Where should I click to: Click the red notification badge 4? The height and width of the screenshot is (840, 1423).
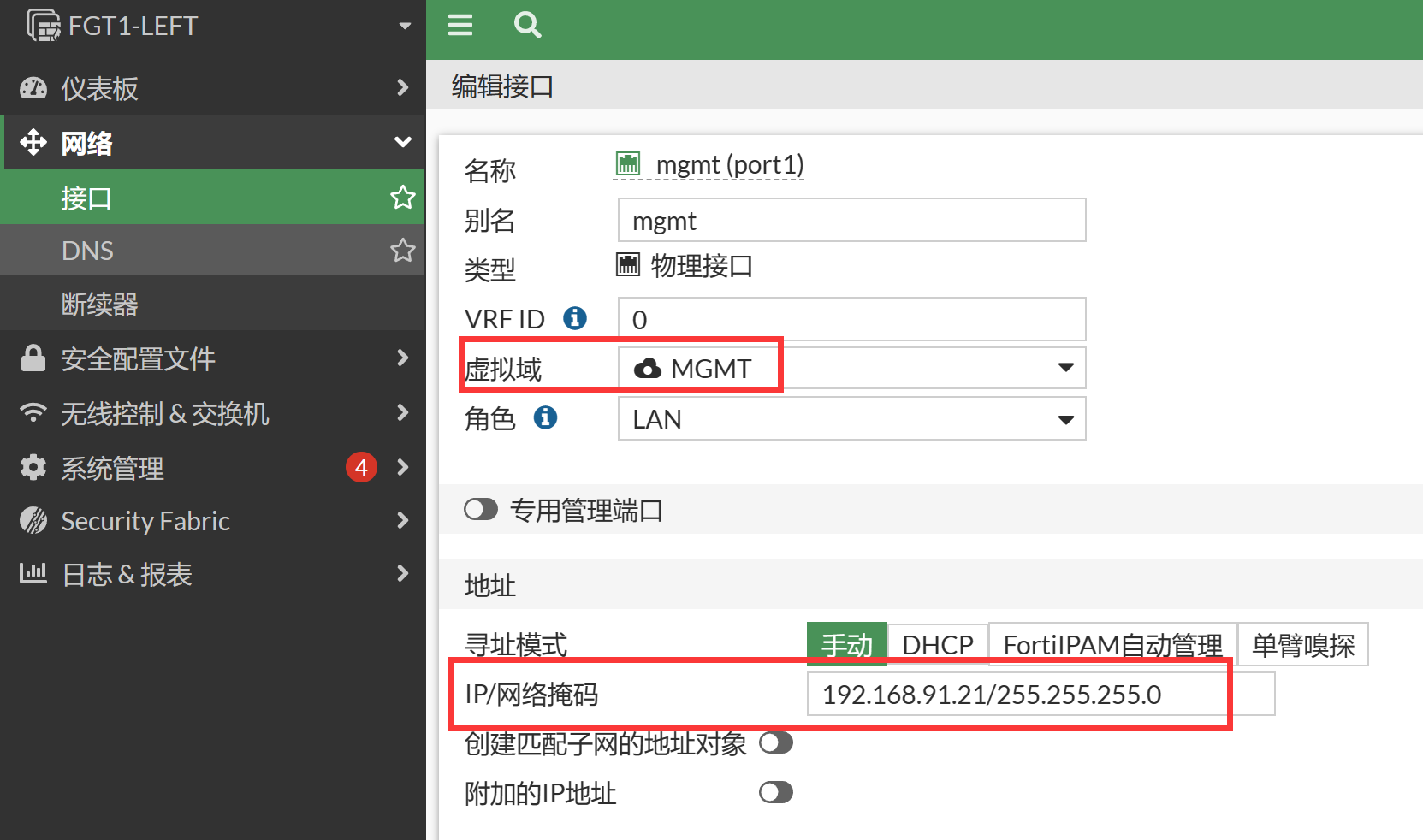click(x=361, y=468)
